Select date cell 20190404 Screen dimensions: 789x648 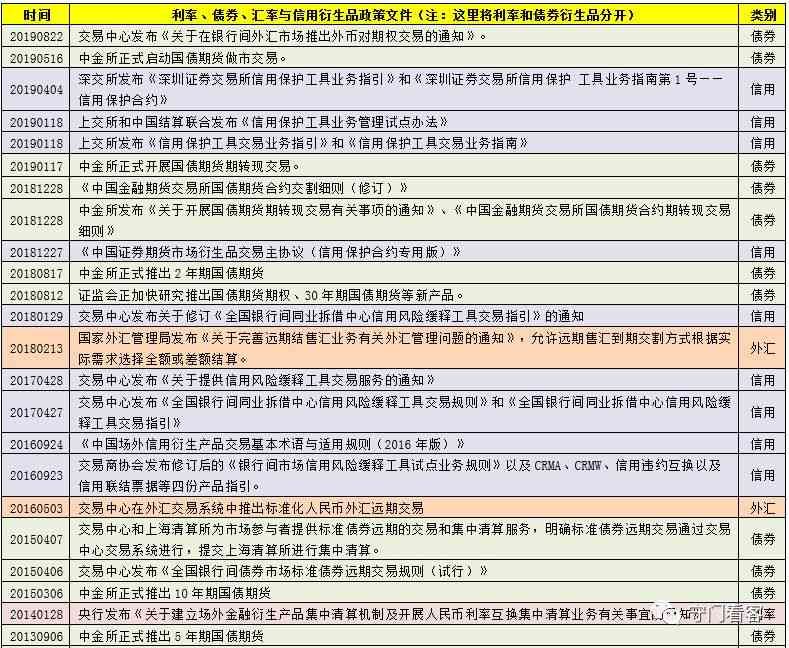click(x=36, y=90)
